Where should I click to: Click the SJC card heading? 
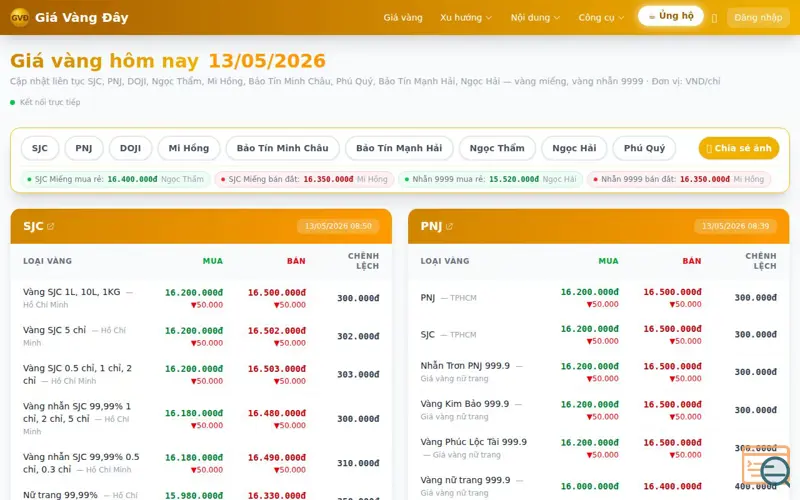point(33,226)
